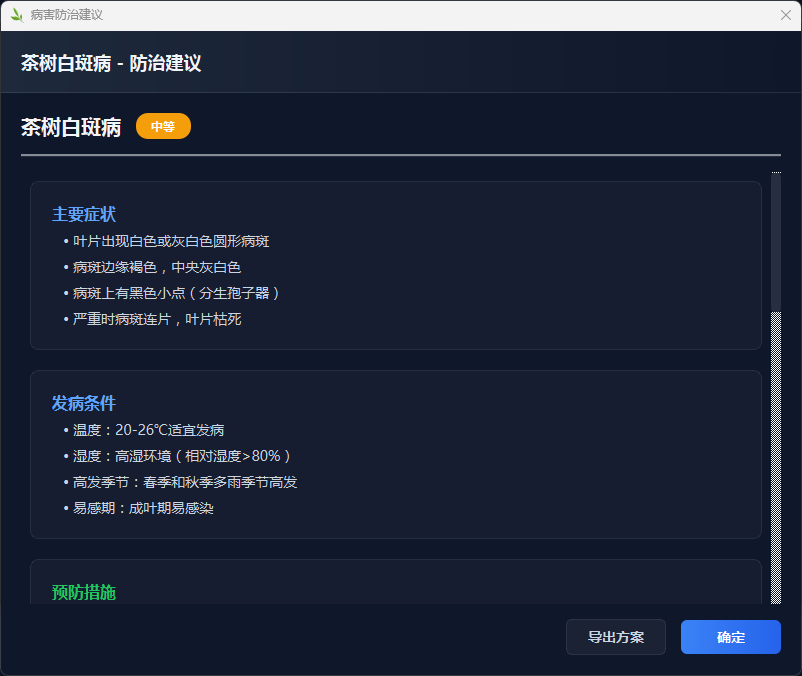Click the leaf app icon in title bar
The width and height of the screenshot is (802, 676).
click(16, 15)
